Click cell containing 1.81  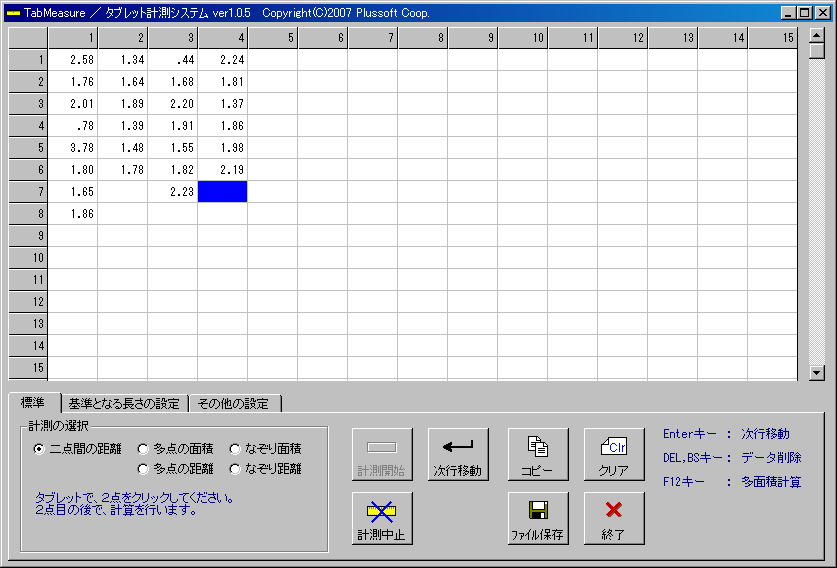point(223,82)
